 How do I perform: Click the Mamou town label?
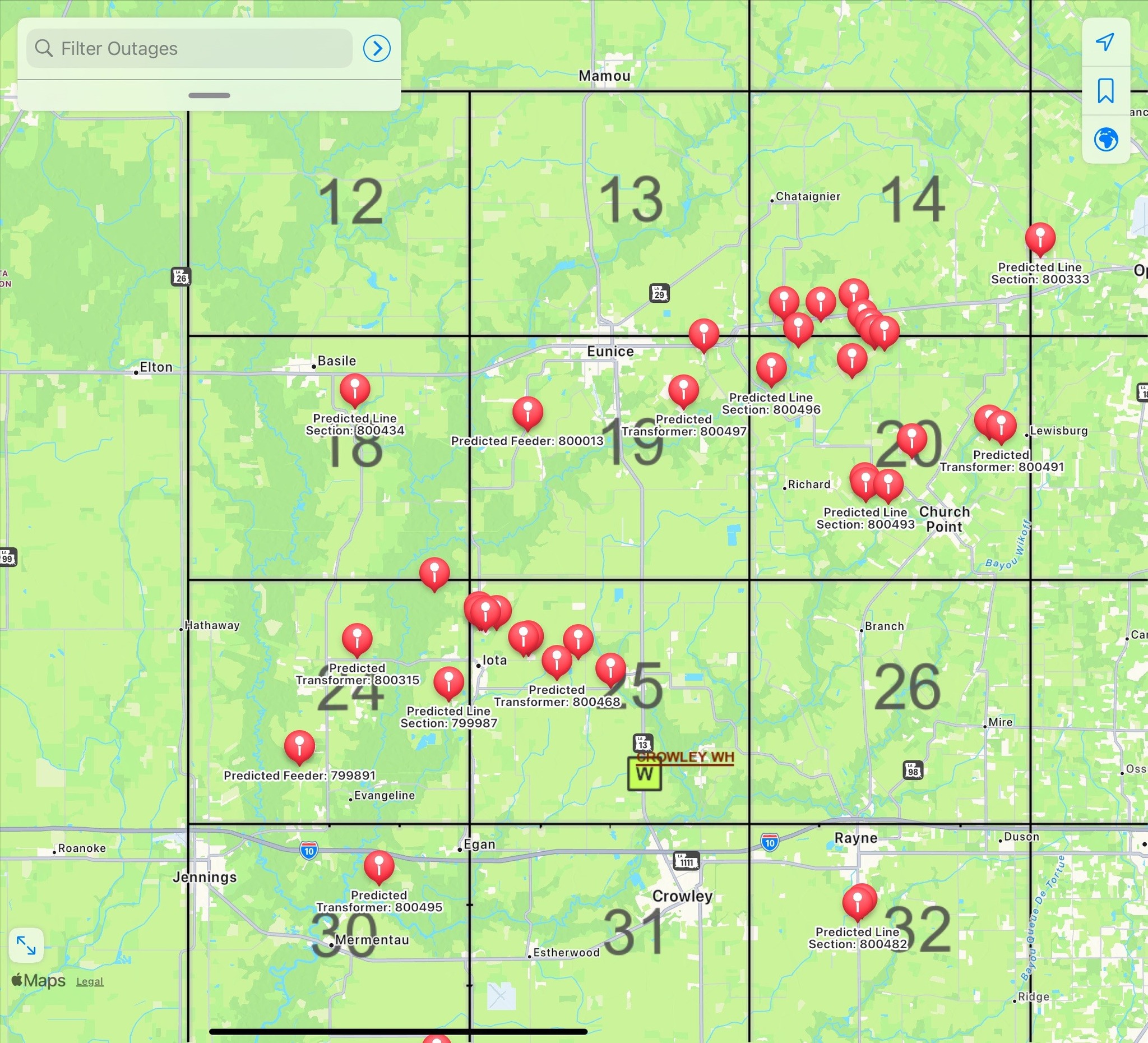pos(604,76)
